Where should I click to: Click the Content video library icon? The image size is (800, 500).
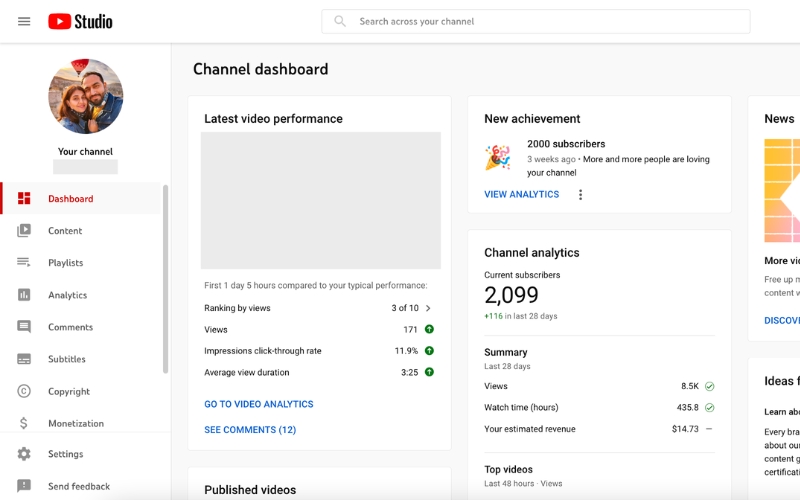coord(24,230)
